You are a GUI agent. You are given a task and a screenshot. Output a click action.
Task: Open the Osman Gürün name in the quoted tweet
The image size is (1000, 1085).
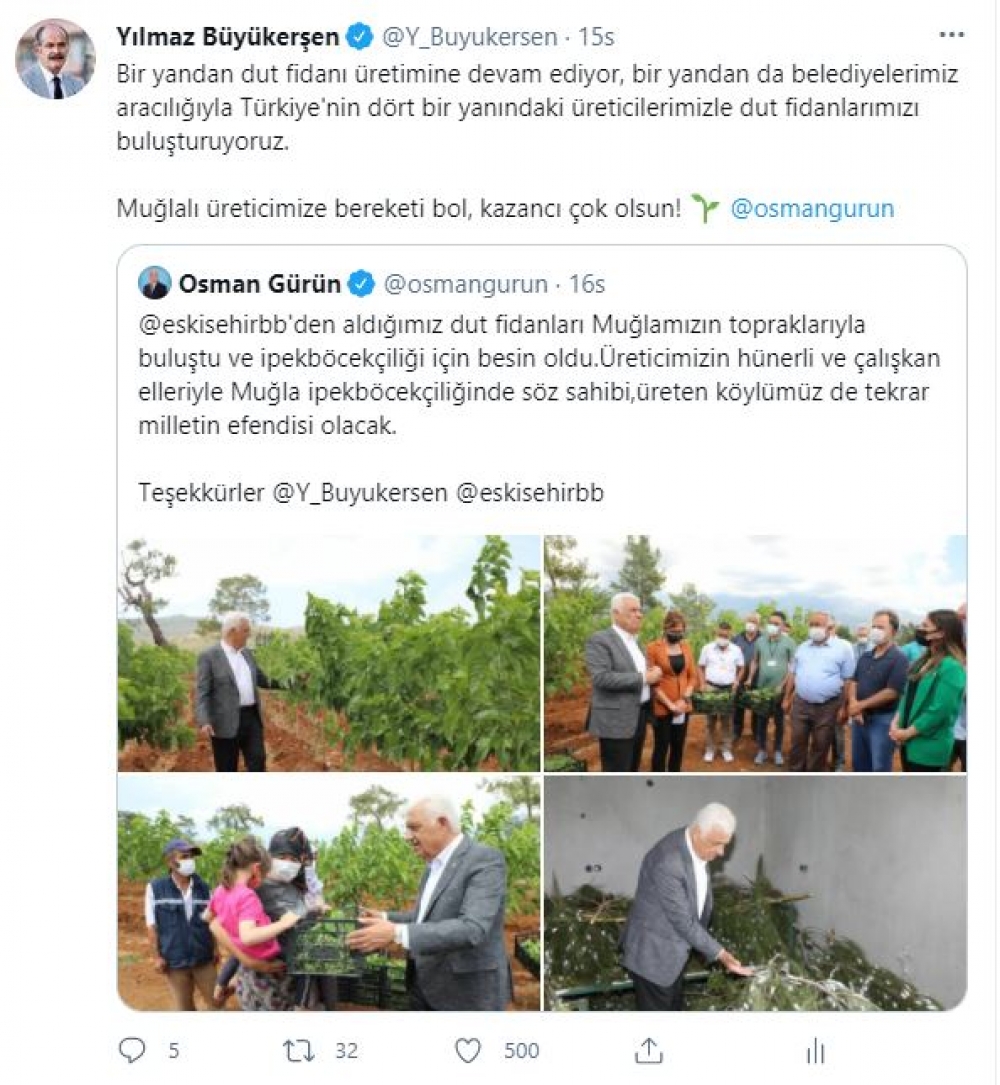pos(260,284)
